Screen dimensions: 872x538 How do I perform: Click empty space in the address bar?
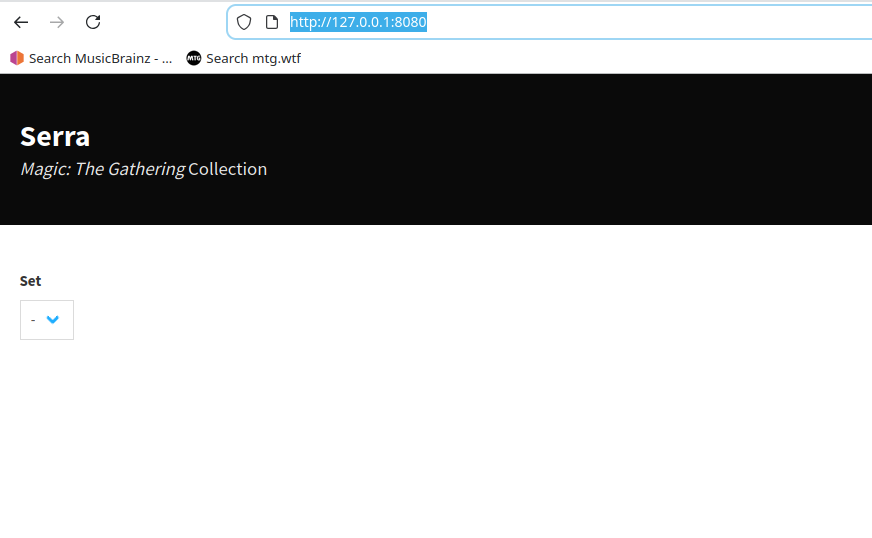point(650,22)
